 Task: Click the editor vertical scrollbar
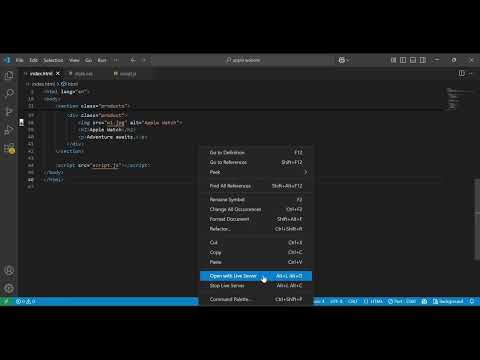pyautogui.click(x=477, y=220)
